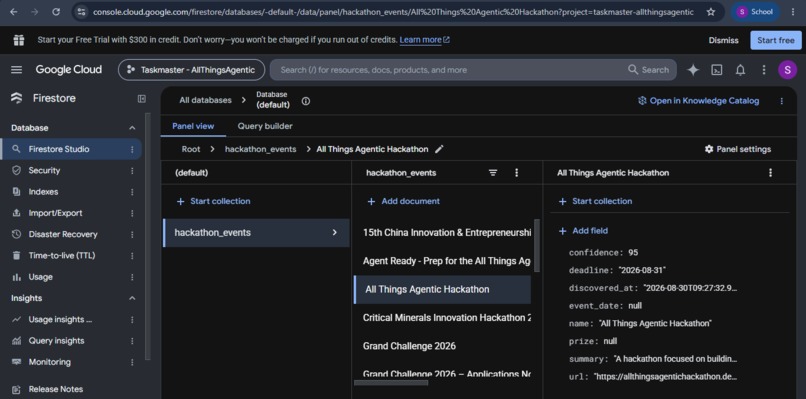Image resolution: width=806 pixels, height=399 pixels.
Task: Open Panel settings
Action: [738, 149]
